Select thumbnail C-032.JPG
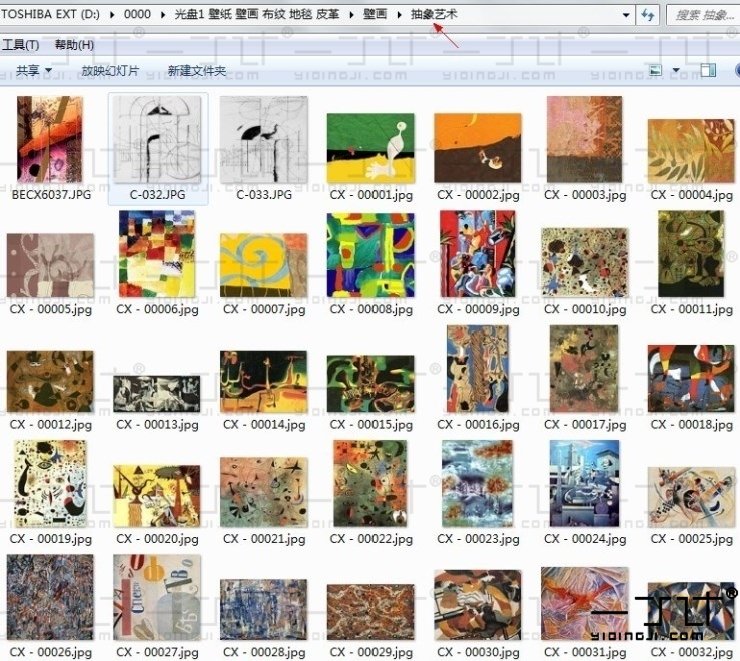This screenshot has height=661, width=740. [x=157, y=140]
